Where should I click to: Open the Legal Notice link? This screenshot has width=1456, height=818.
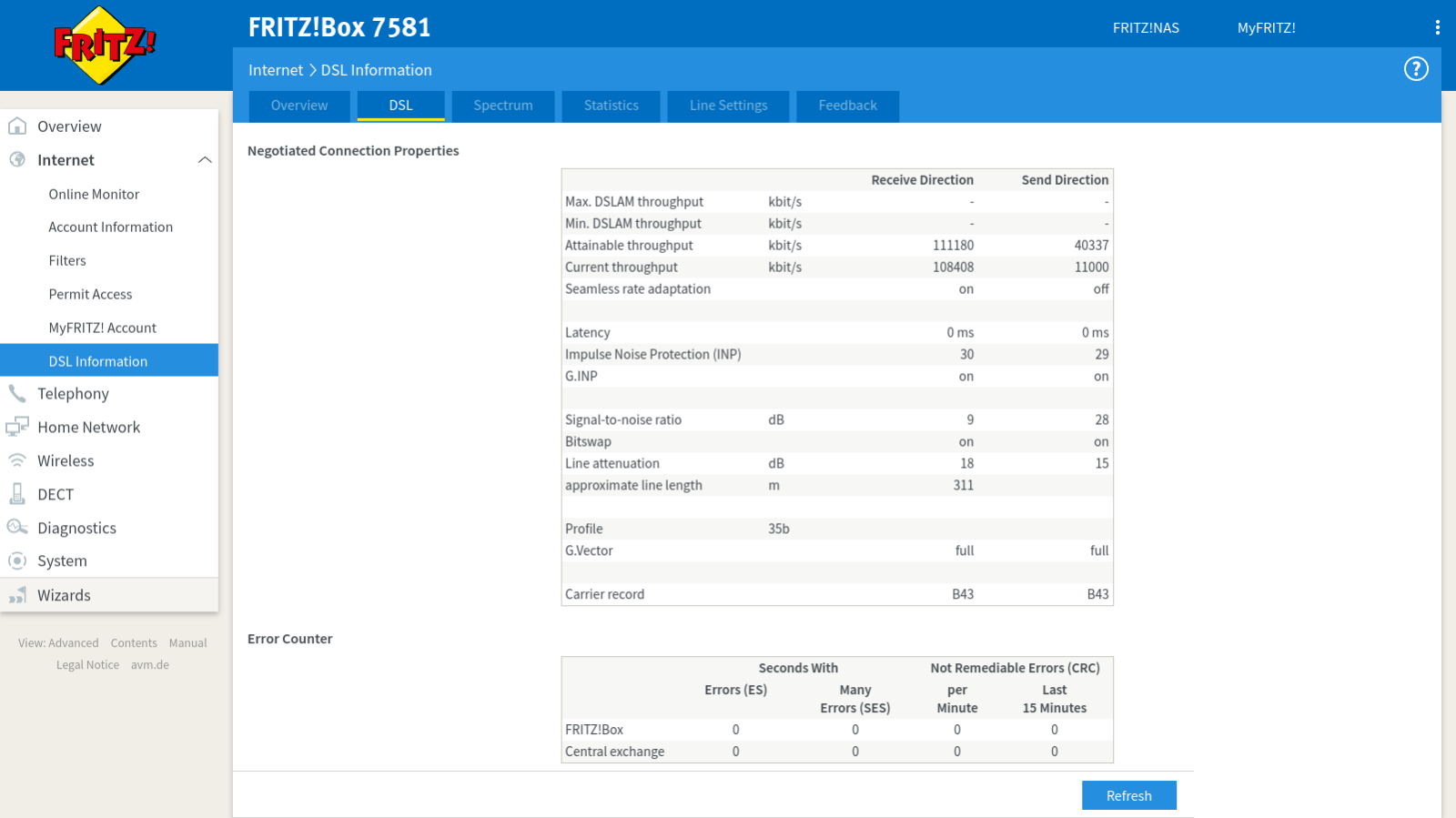(87, 665)
